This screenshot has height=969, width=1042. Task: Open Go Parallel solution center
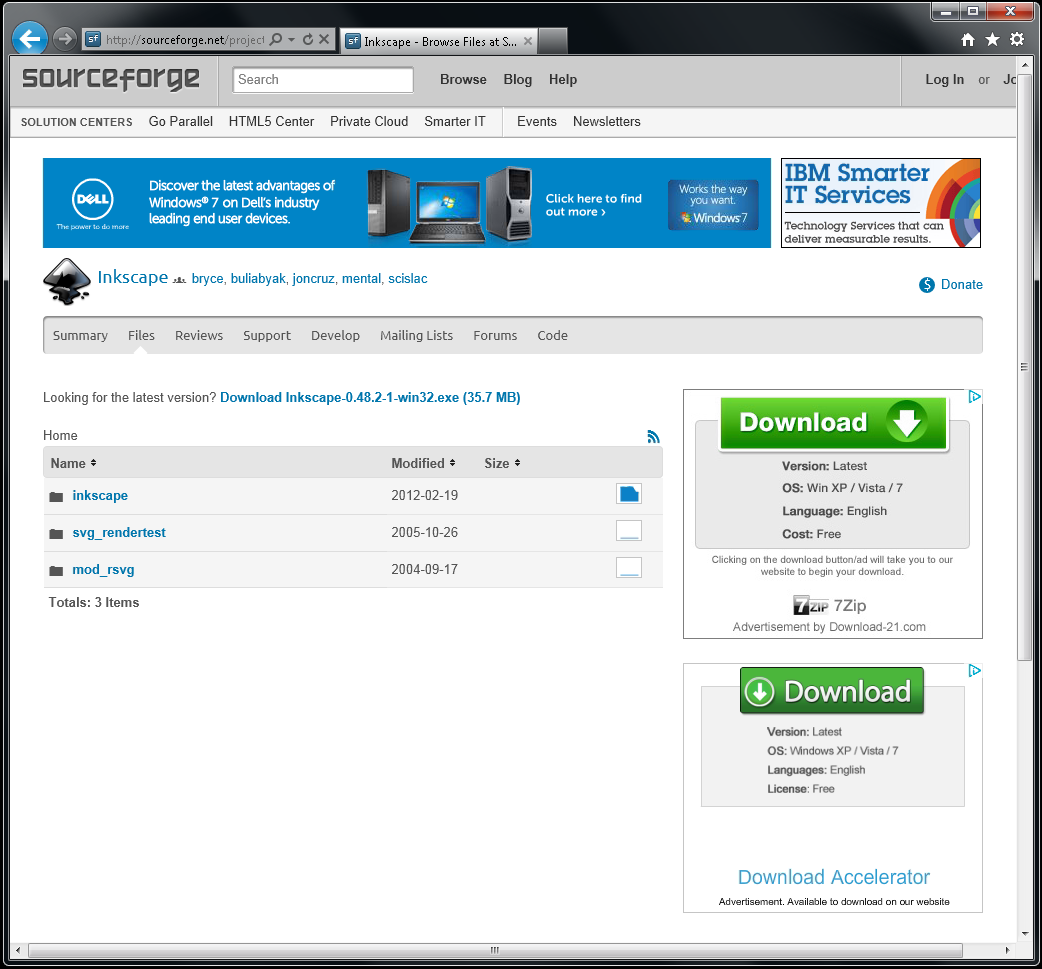tap(181, 122)
